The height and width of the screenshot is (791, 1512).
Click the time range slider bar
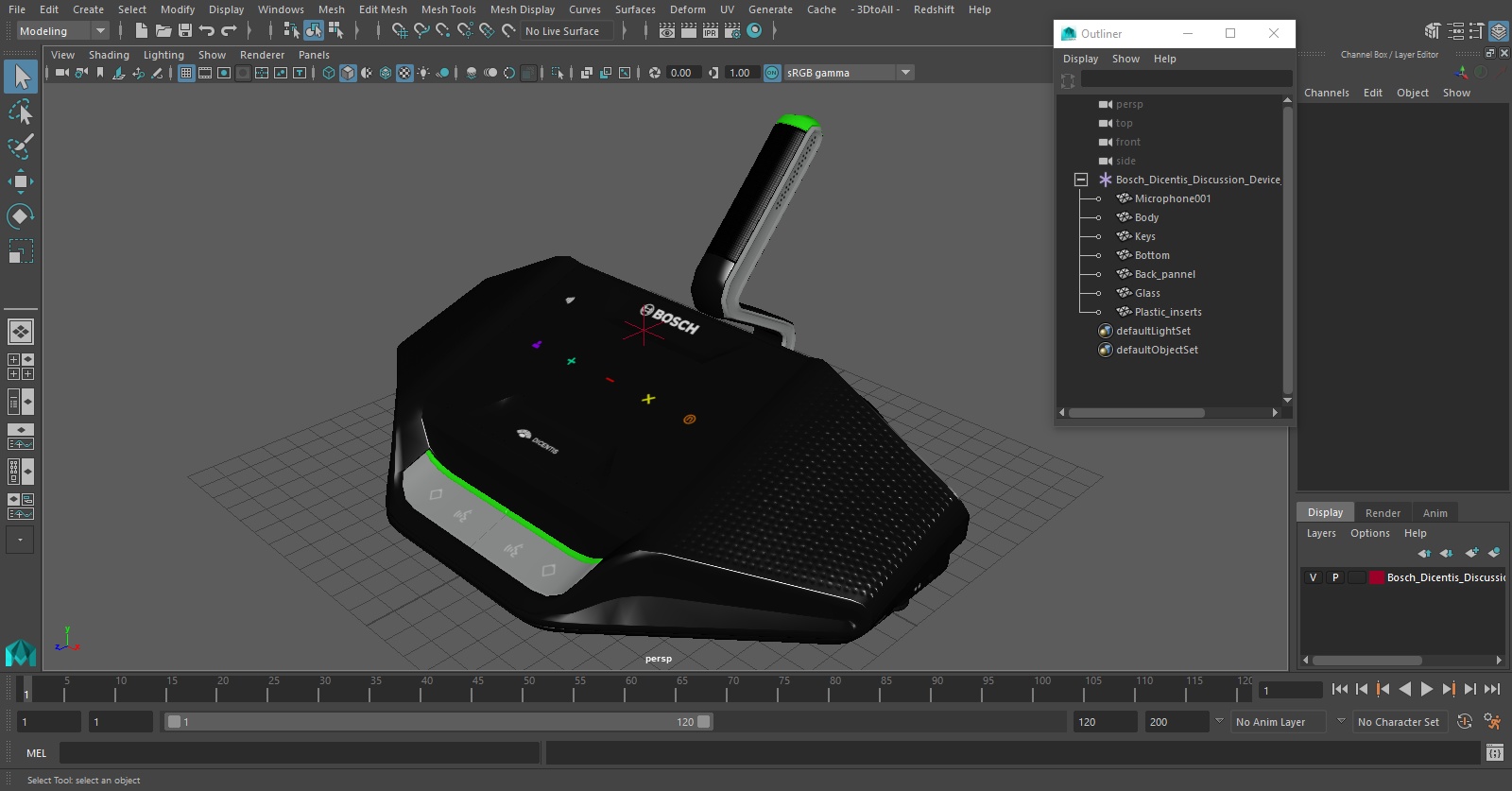[438, 722]
